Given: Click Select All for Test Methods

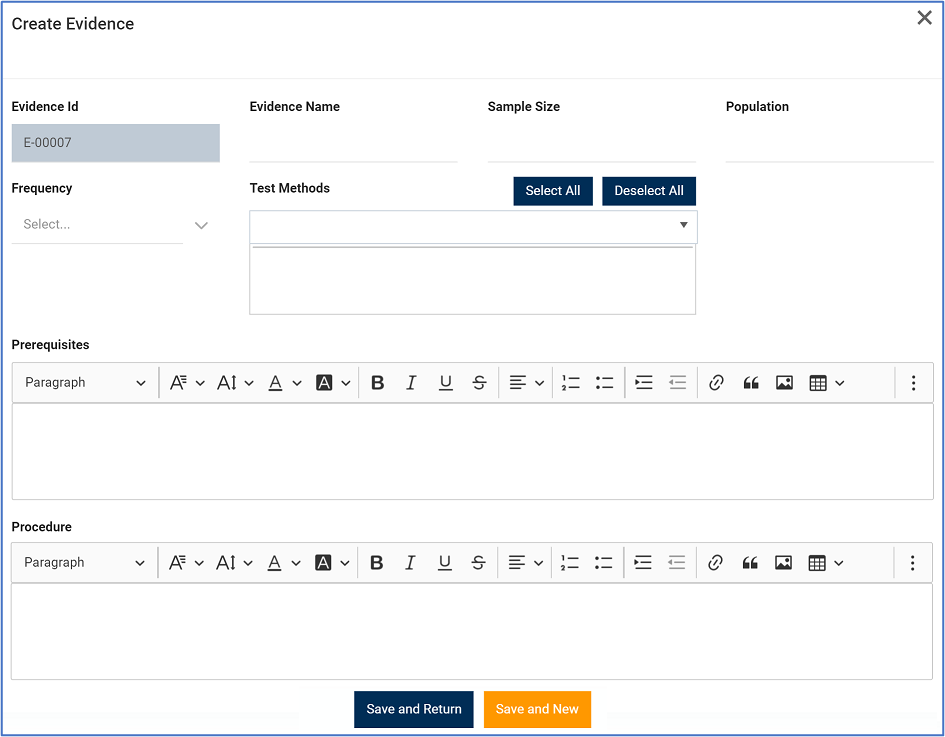Looking at the screenshot, I should [x=553, y=191].
